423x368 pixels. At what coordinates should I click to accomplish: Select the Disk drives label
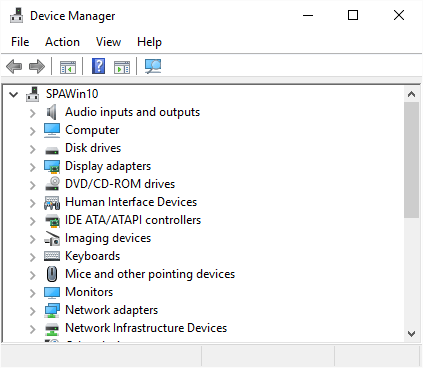(x=93, y=148)
